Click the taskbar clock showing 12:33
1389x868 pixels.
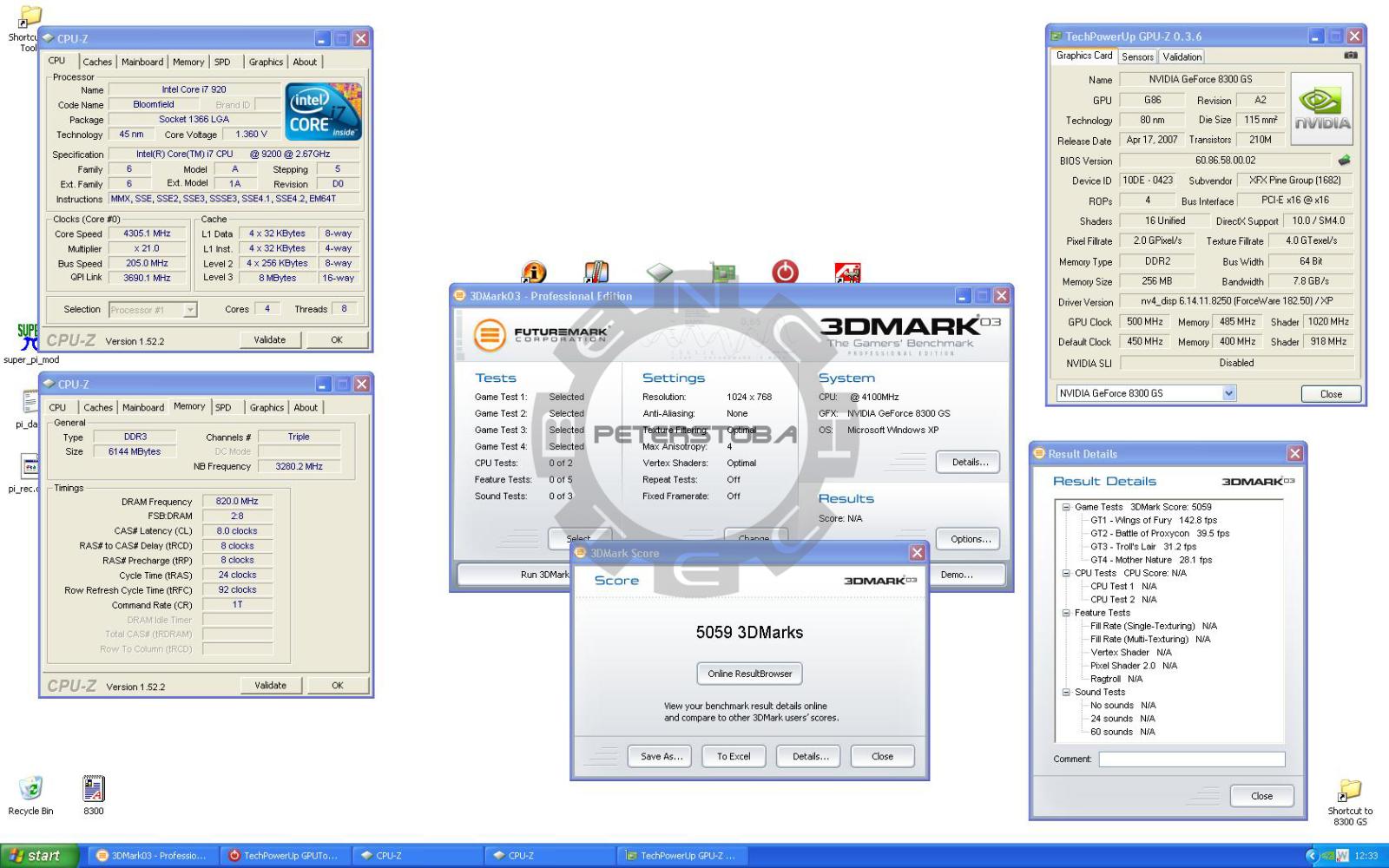(1366, 856)
